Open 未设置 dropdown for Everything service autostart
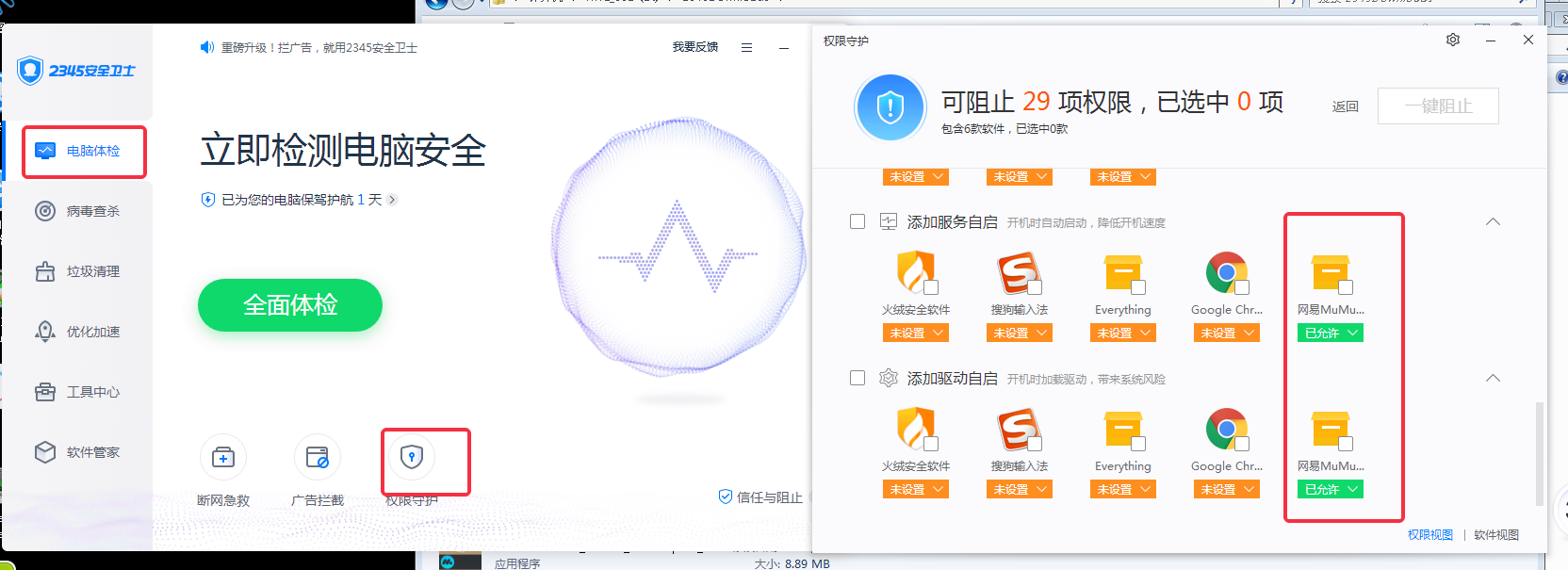The width and height of the screenshot is (1568, 570). (x=1123, y=333)
